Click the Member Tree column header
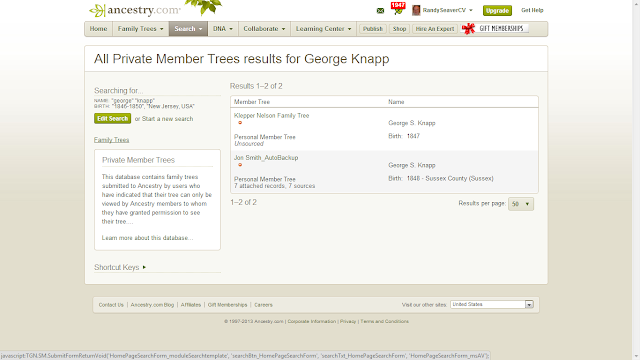 point(252,102)
